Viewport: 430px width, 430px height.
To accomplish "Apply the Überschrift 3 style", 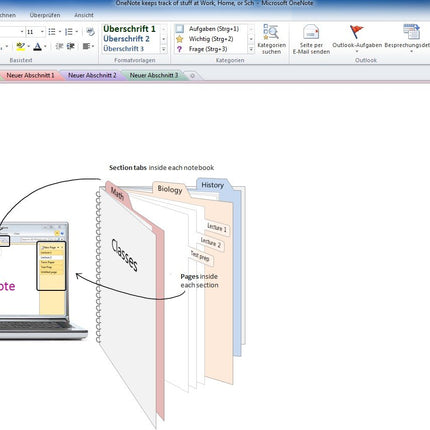I will pos(124,49).
